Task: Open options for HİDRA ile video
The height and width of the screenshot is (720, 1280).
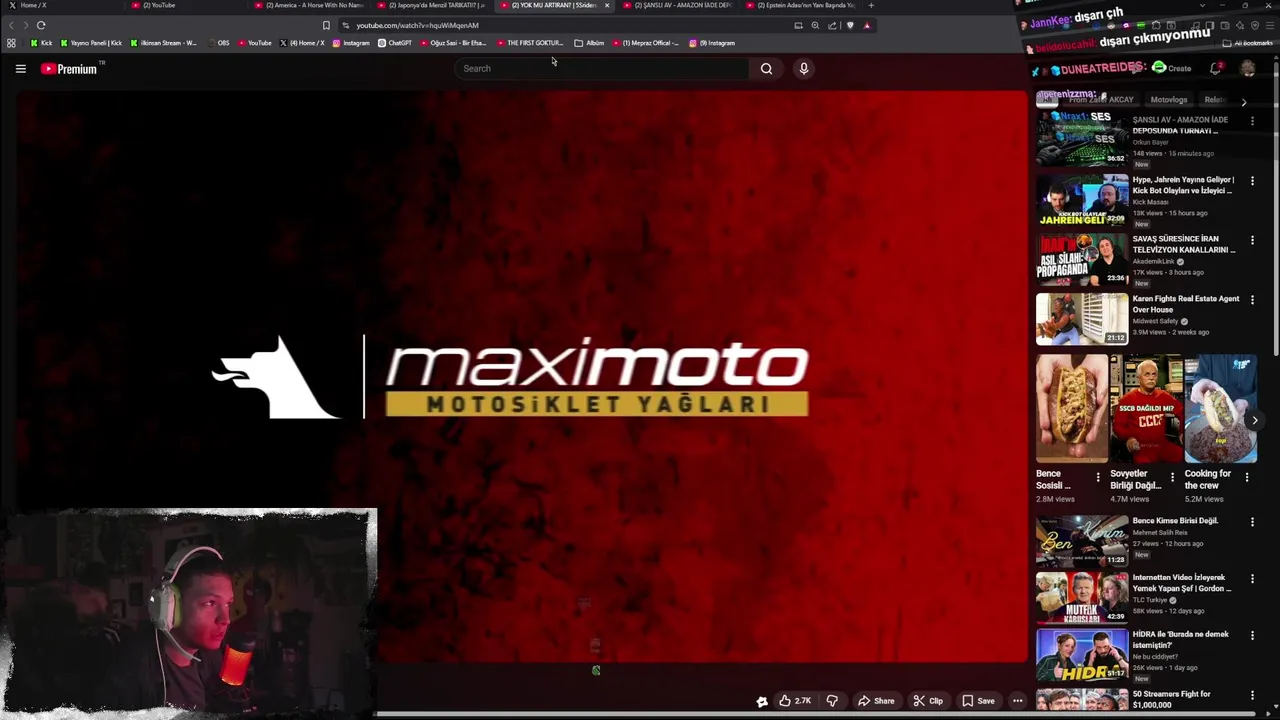Action: (x=1252, y=635)
